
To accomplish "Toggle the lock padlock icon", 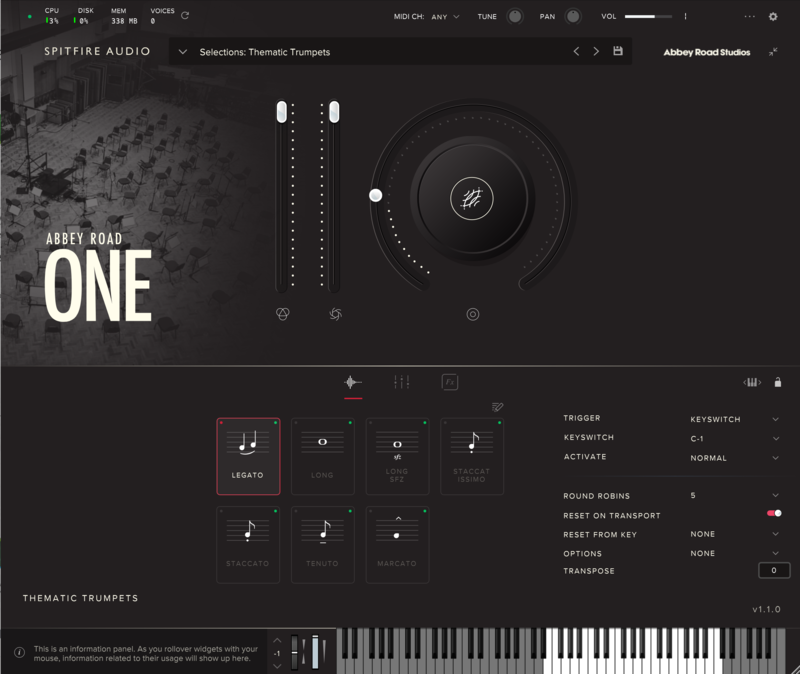I will click(778, 382).
